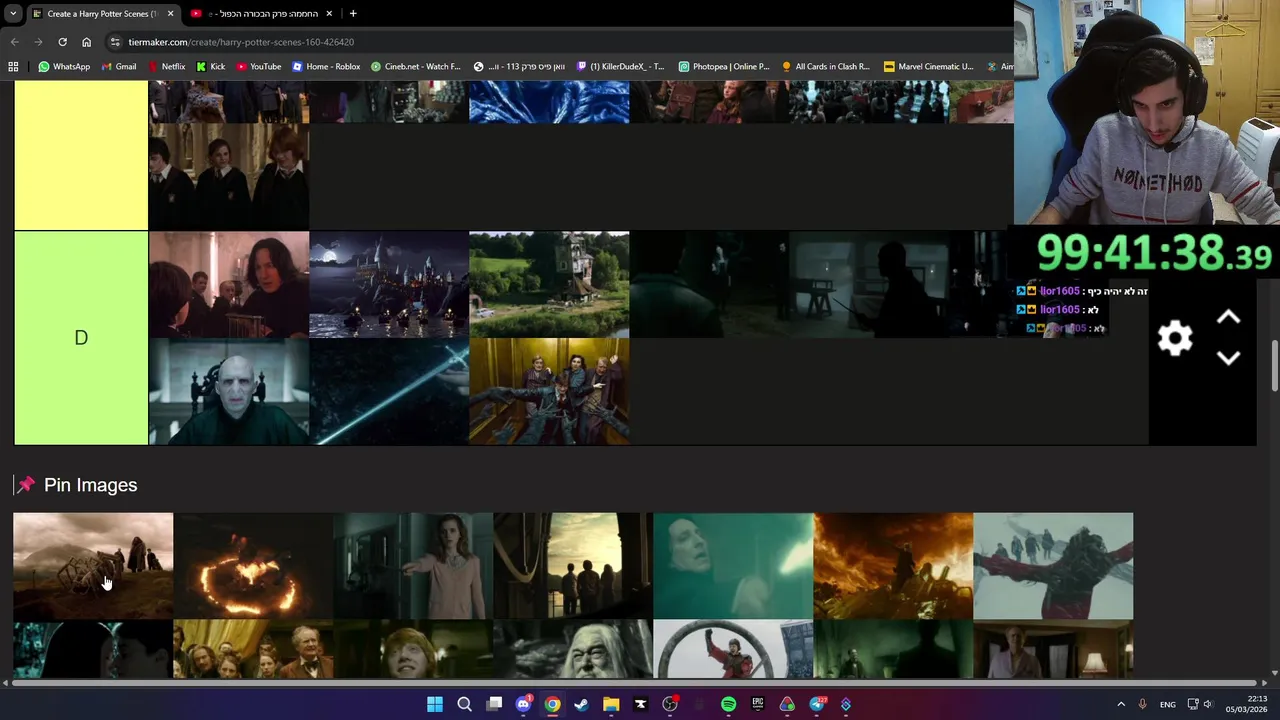
Task: Pick the Snape green tinted image
Action: (733, 566)
